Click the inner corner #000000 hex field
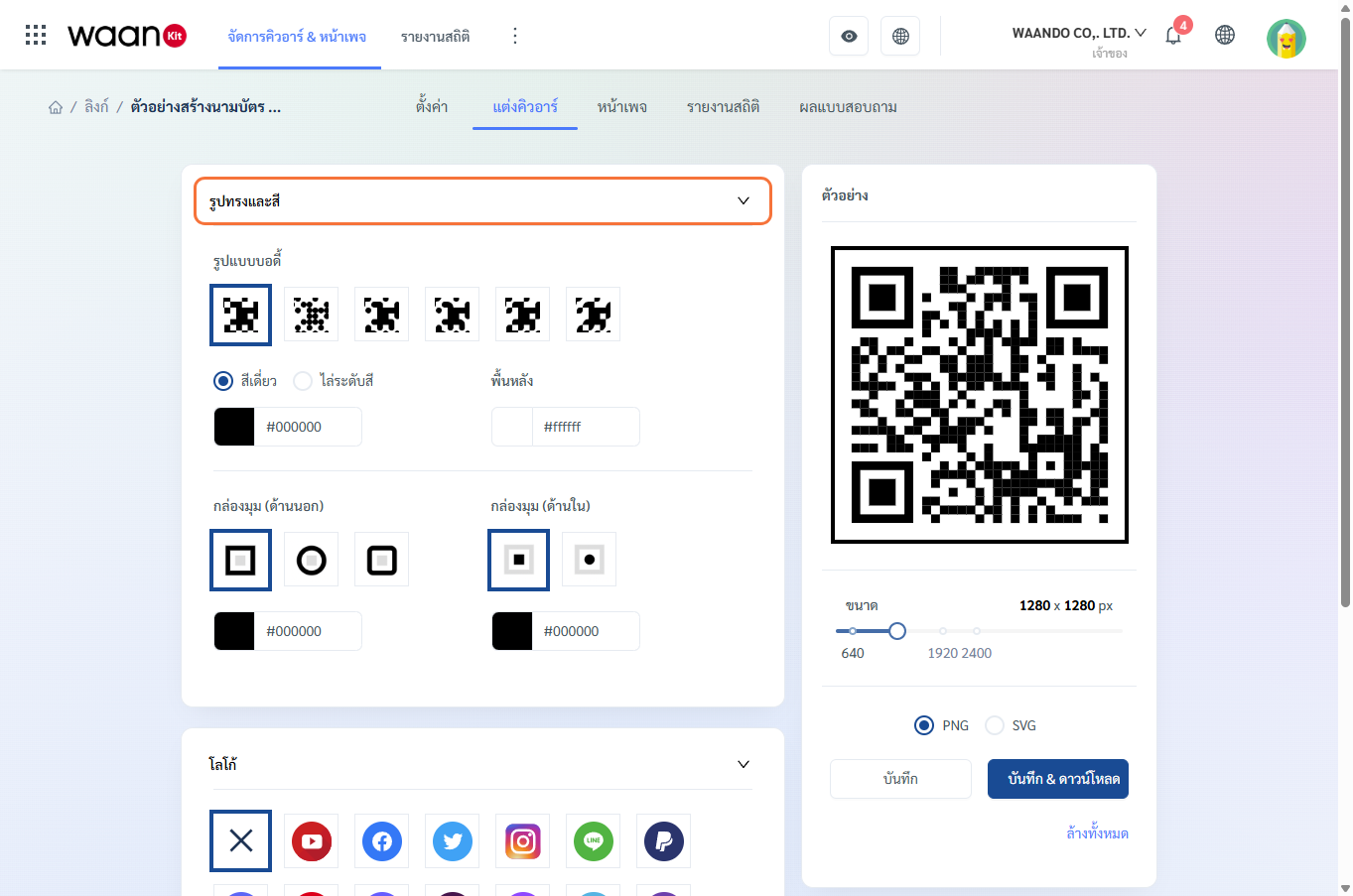 587,631
